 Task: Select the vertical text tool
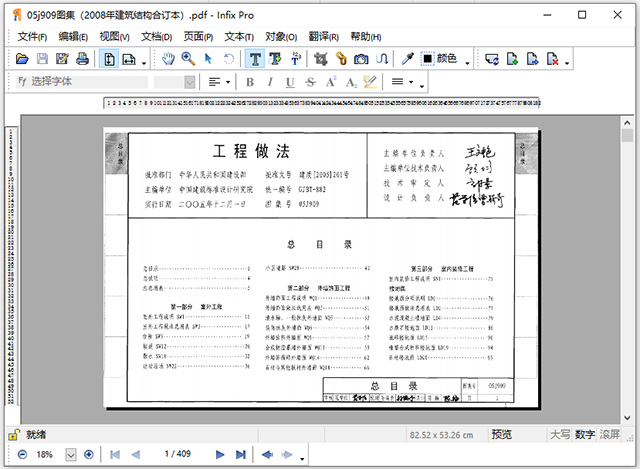click(x=296, y=59)
